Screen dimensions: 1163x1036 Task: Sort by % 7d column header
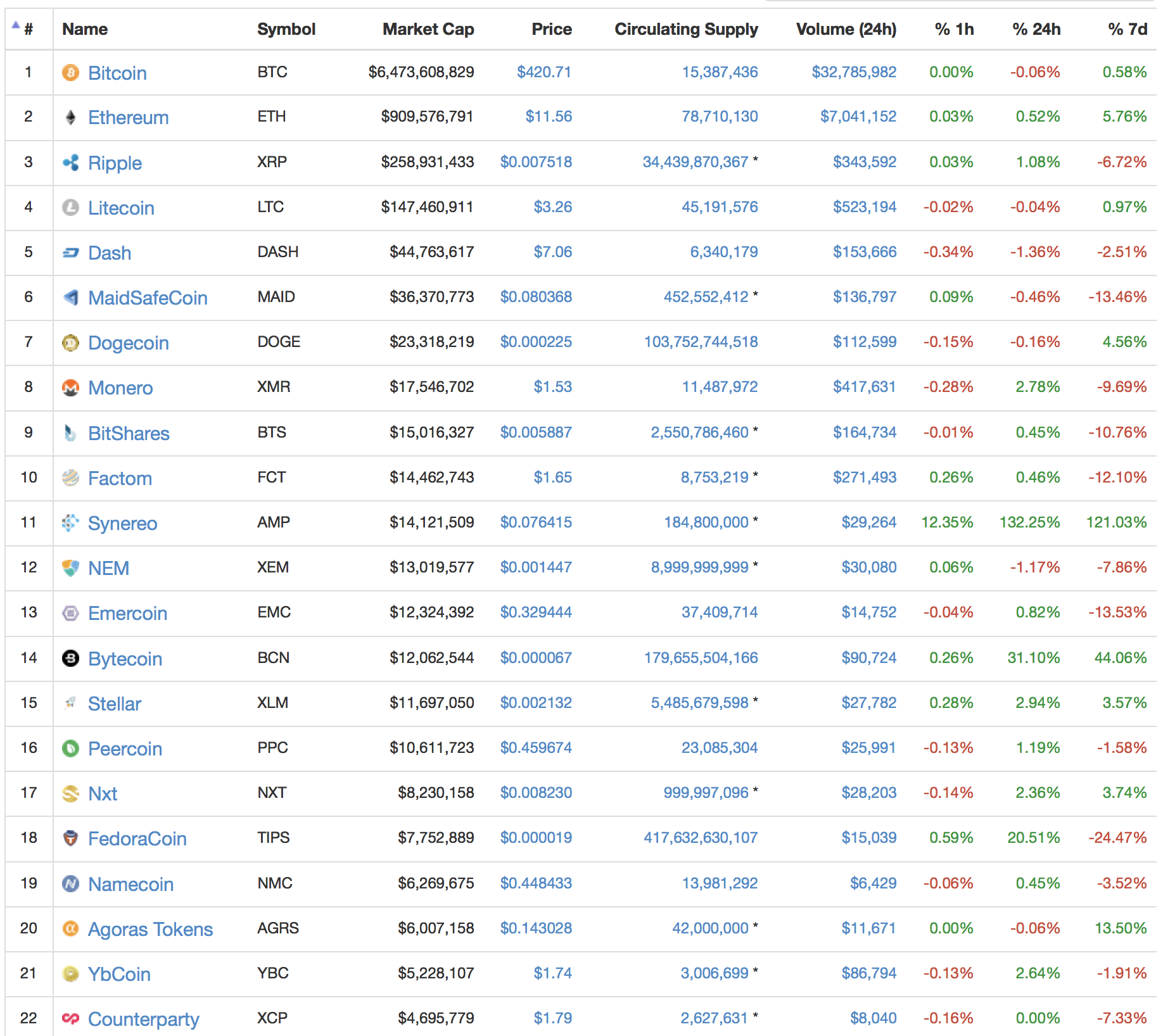pyautogui.click(x=1128, y=29)
